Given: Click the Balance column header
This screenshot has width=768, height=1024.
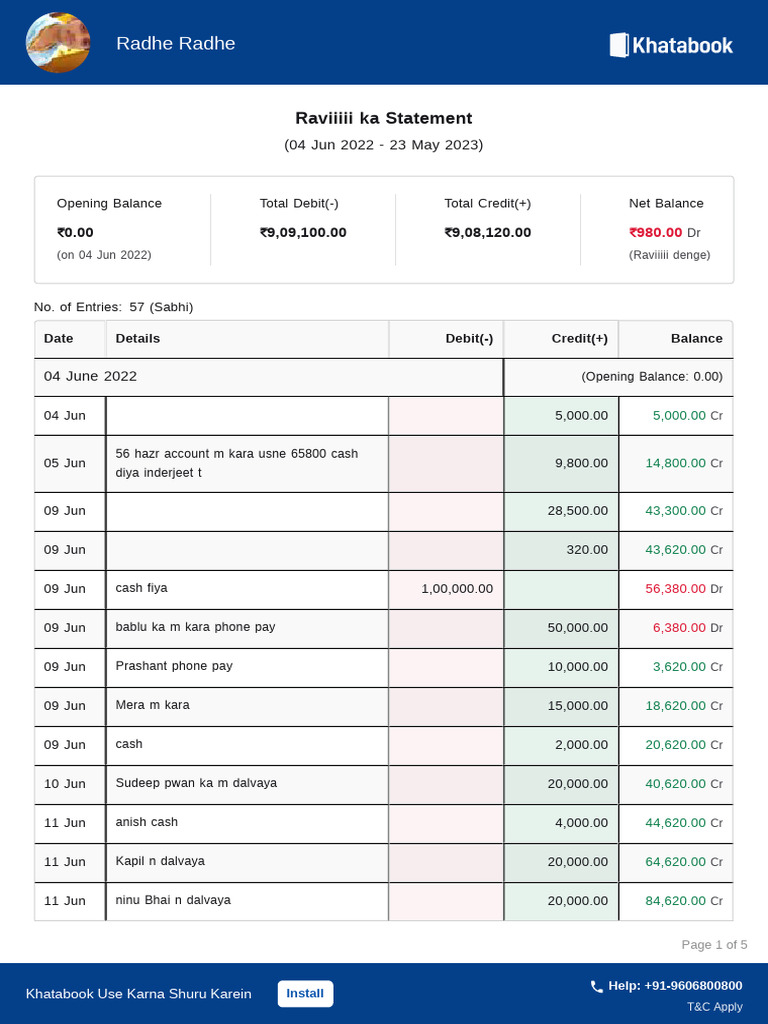Looking at the screenshot, I should (x=696, y=339).
